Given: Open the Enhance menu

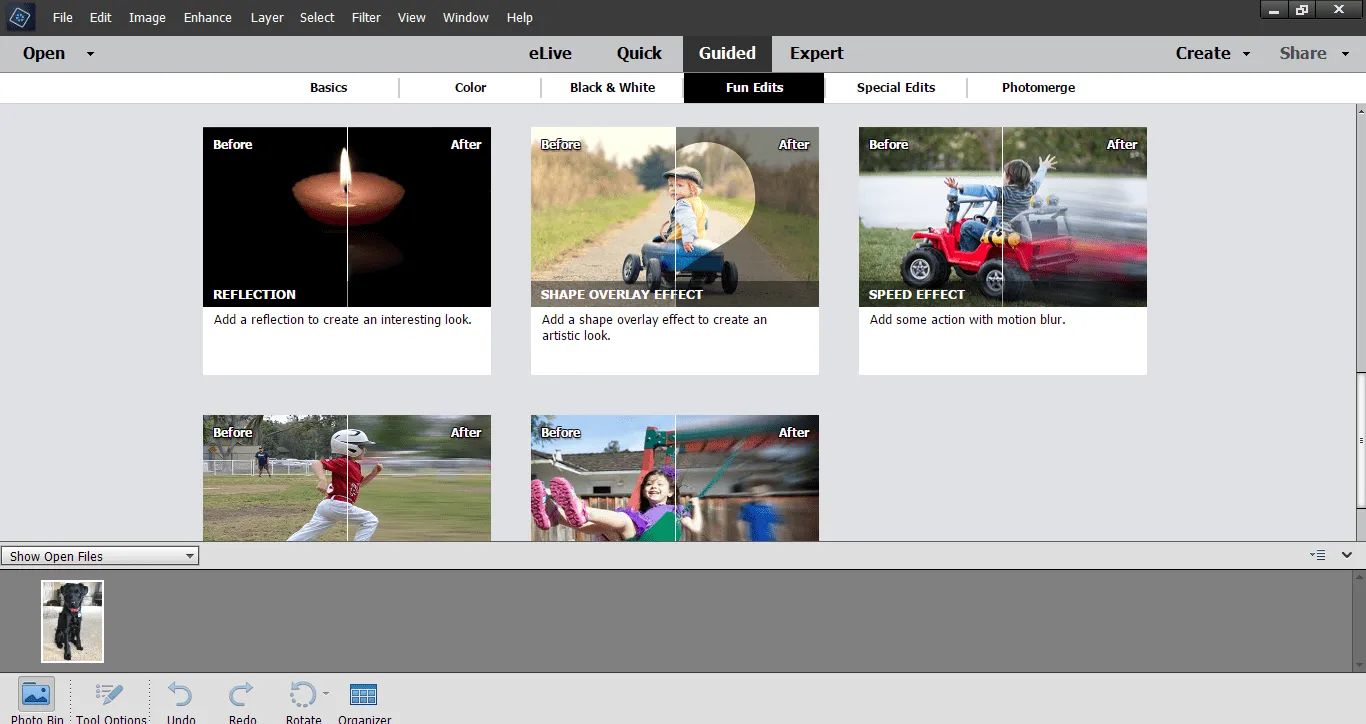Looking at the screenshot, I should pos(208,18).
